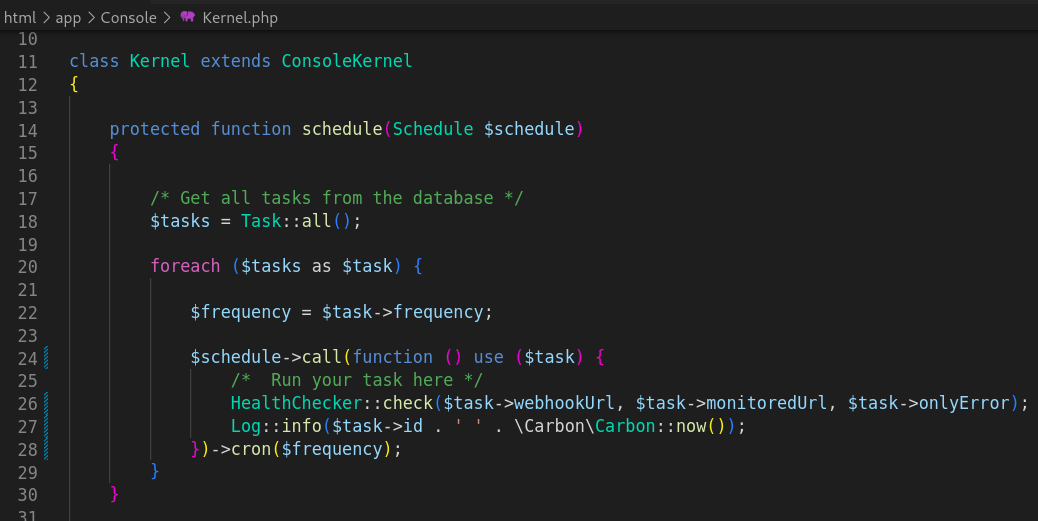Select the Kernel.php breadcrumb item

240,18
